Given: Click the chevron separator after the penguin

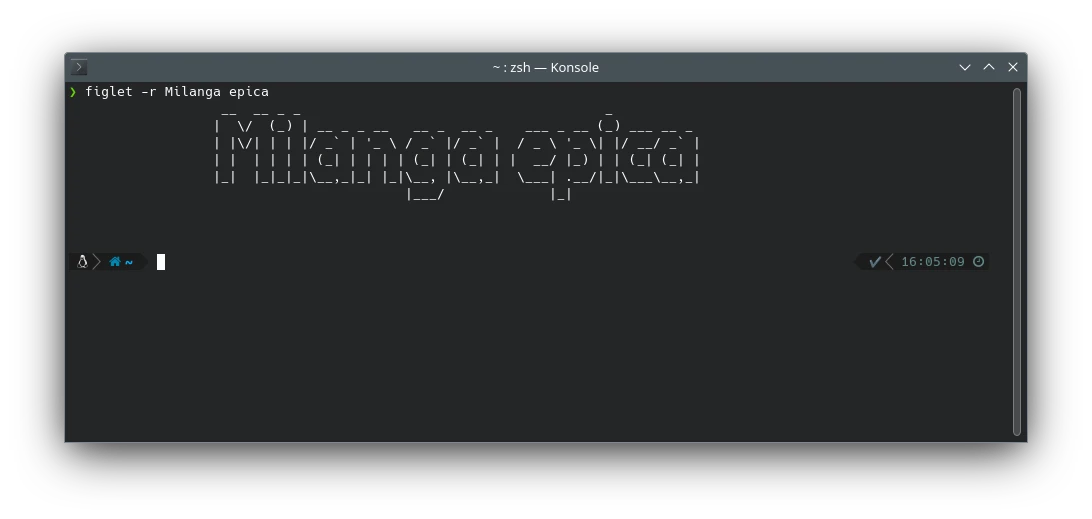Looking at the screenshot, I should coord(97,262).
